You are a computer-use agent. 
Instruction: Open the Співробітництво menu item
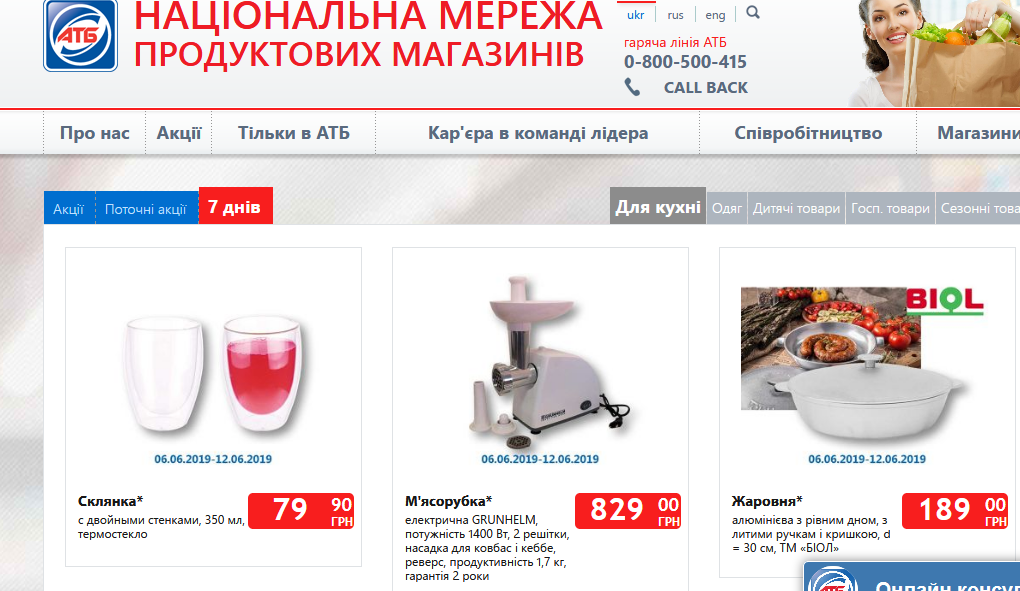(x=808, y=133)
